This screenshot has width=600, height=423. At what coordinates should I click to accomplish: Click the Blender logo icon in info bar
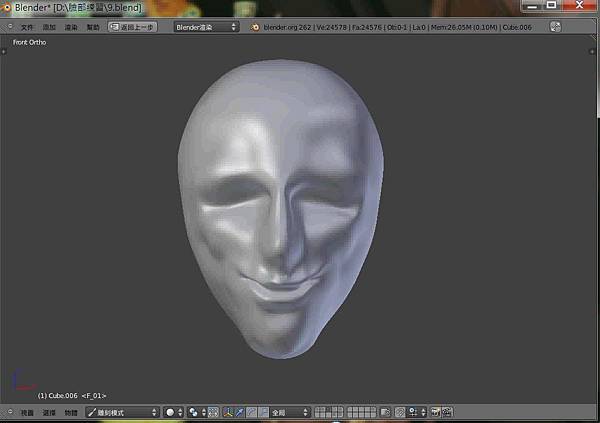pos(256,27)
